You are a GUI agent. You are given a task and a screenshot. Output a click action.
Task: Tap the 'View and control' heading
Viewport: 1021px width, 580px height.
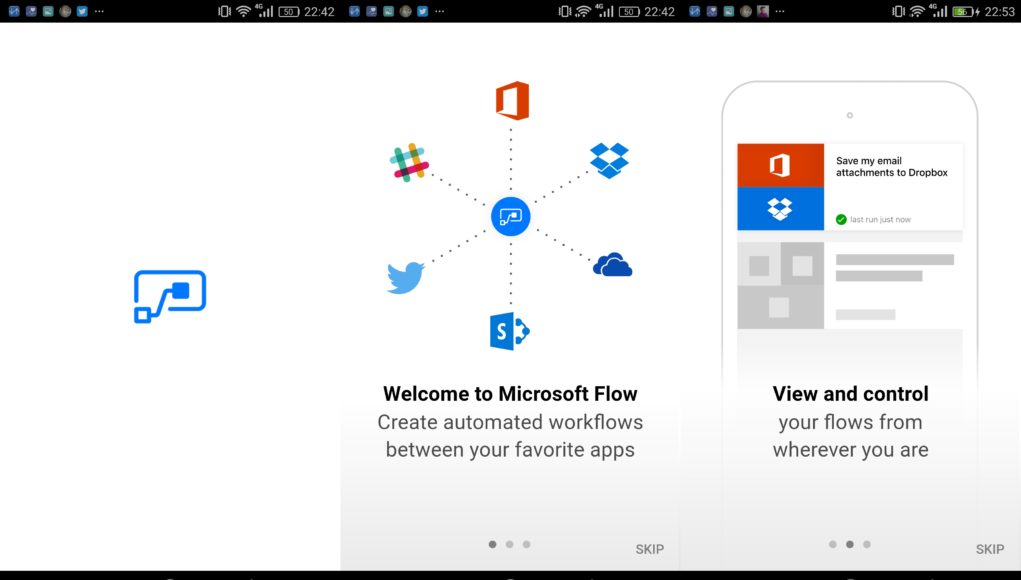pyautogui.click(x=850, y=394)
